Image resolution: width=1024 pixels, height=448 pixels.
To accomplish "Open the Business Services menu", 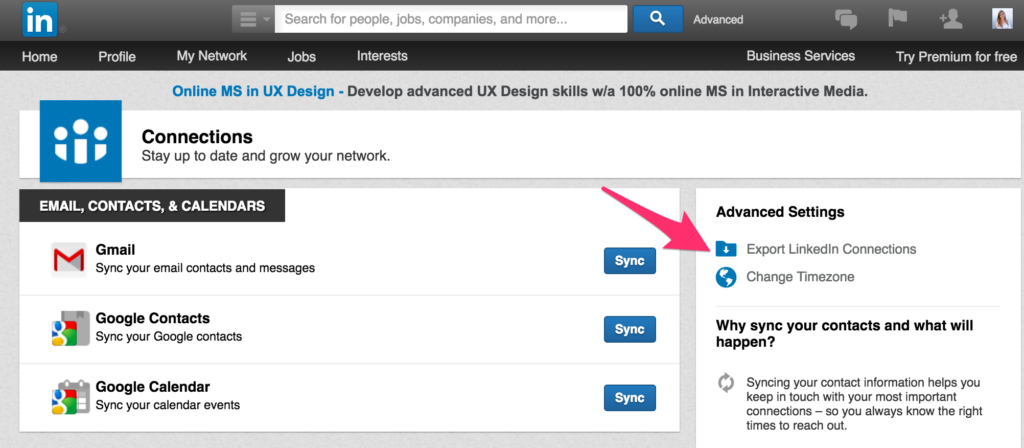I will 801,56.
